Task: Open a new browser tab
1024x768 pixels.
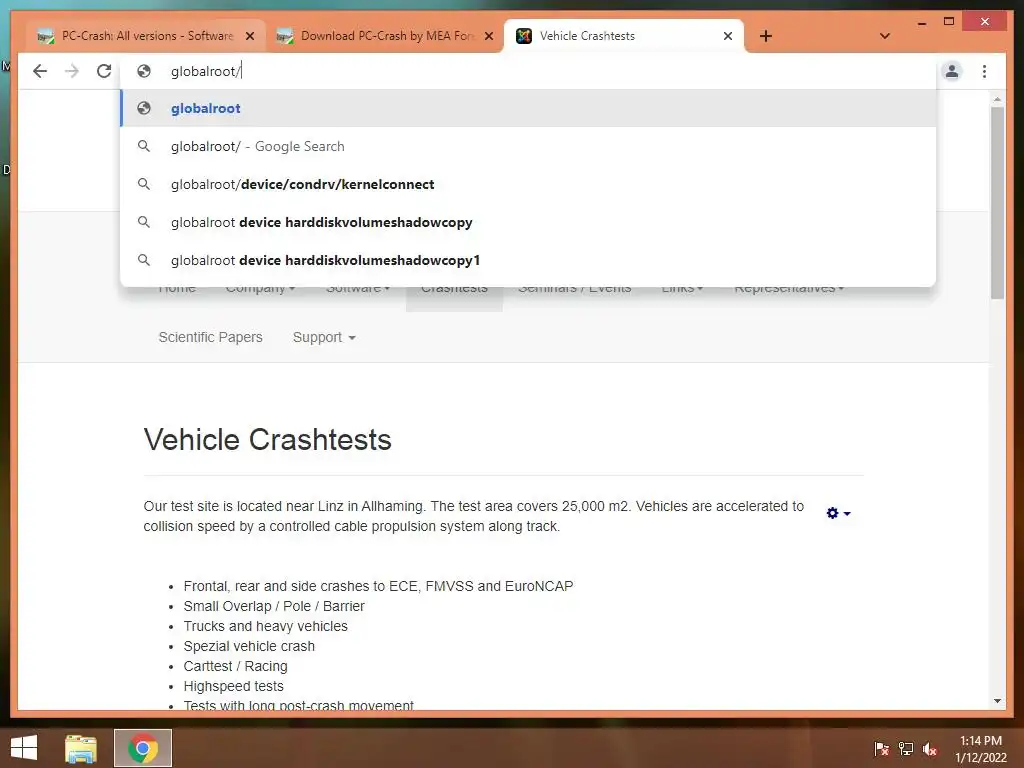Action: [766, 36]
